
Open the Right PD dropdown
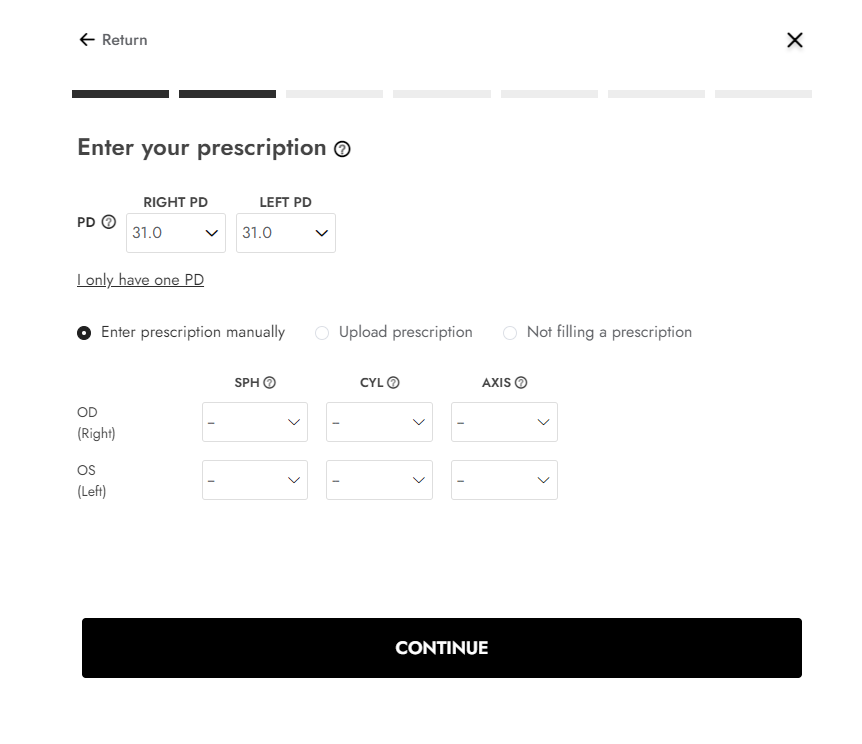pyautogui.click(x=176, y=233)
